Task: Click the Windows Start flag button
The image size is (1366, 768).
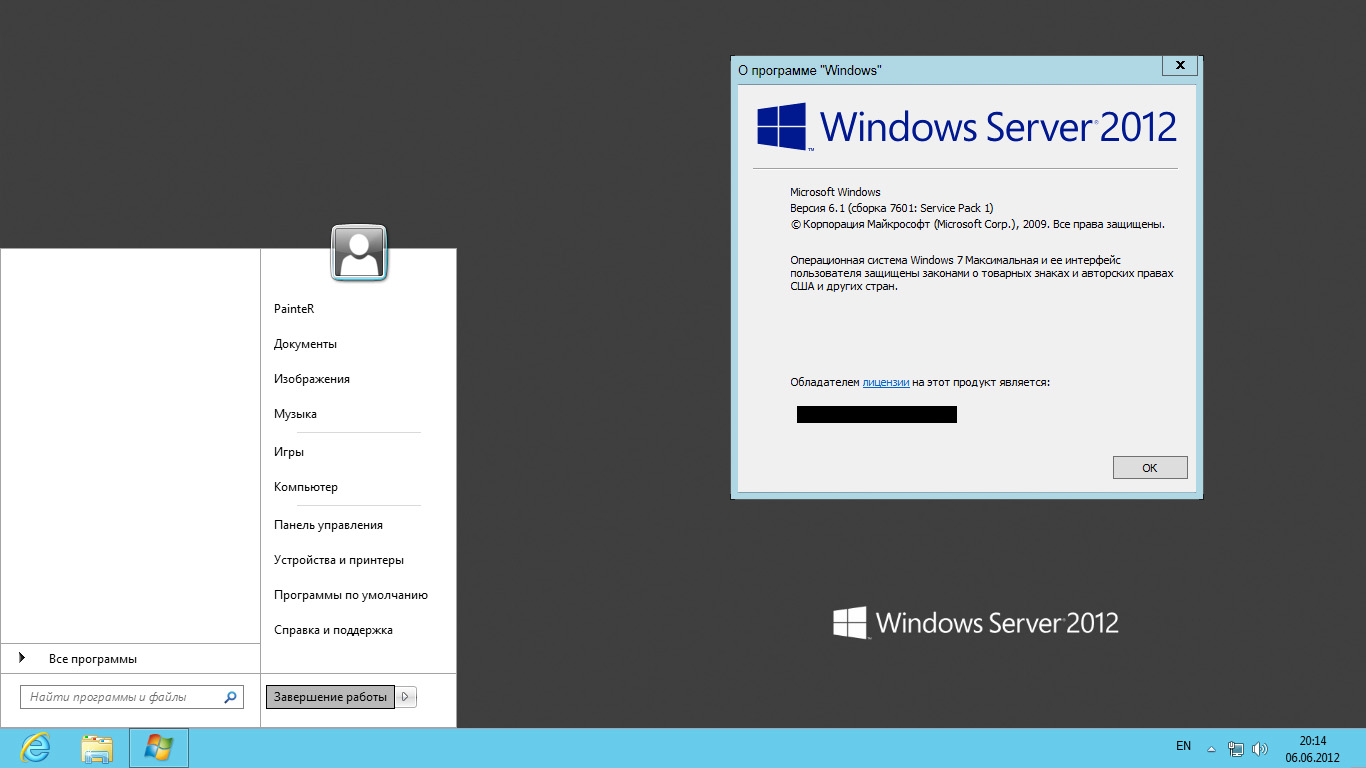Action: (x=159, y=748)
